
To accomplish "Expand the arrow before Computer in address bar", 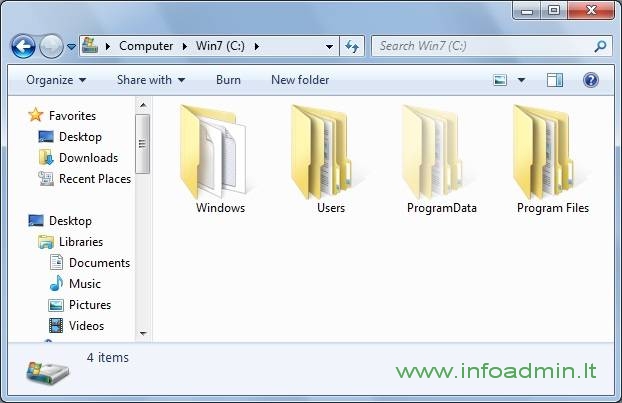I will (x=108, y=46).
